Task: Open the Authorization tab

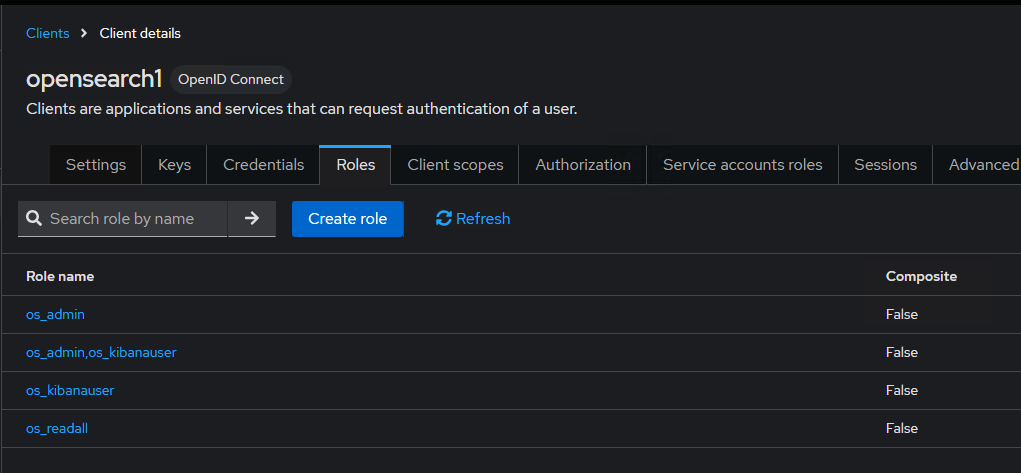Action: tap(583, 165)
